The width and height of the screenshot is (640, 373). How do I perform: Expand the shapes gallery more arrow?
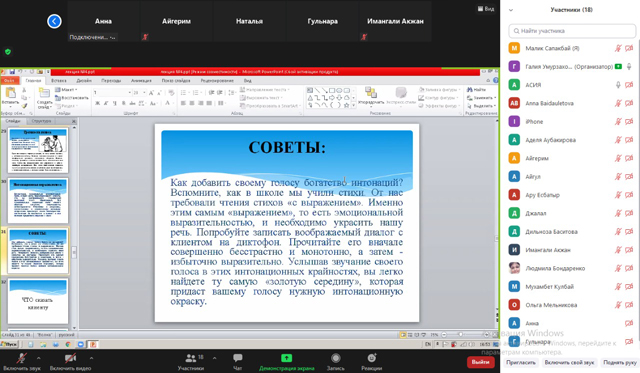coord(353,106)
